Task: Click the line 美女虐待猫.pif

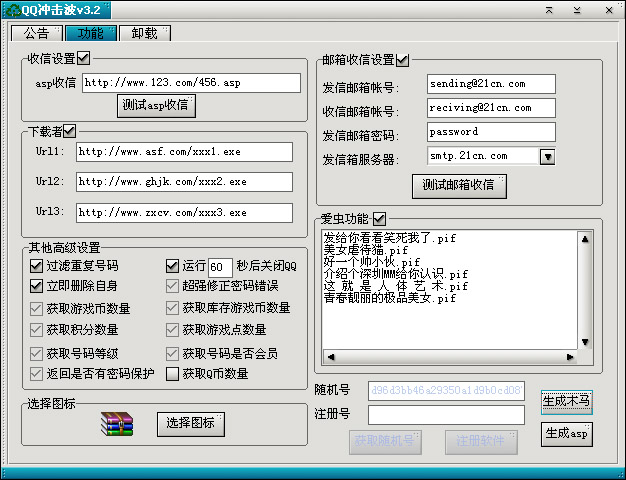Action: [x=366, y=250]
